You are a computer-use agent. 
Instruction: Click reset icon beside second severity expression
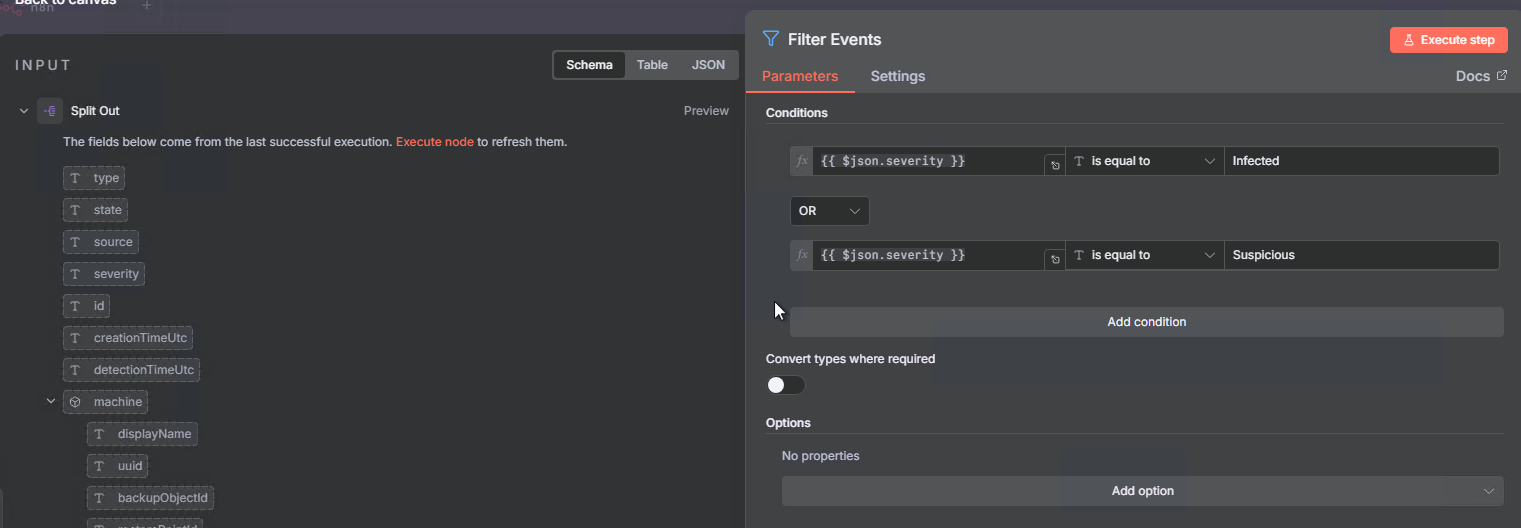tap(1054, 260)
